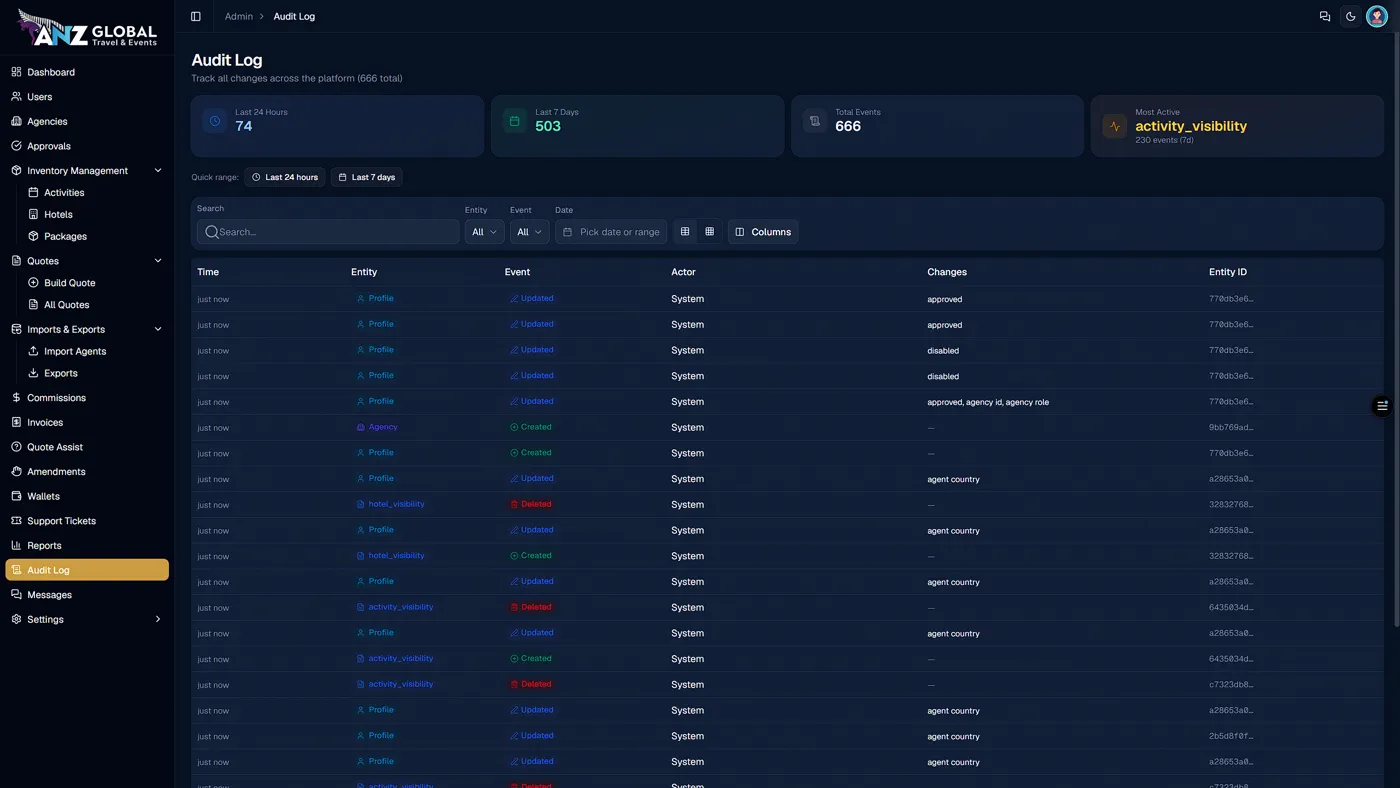Open Reports page
This screenshot has width=1400, height=788.
click(87, 545)
